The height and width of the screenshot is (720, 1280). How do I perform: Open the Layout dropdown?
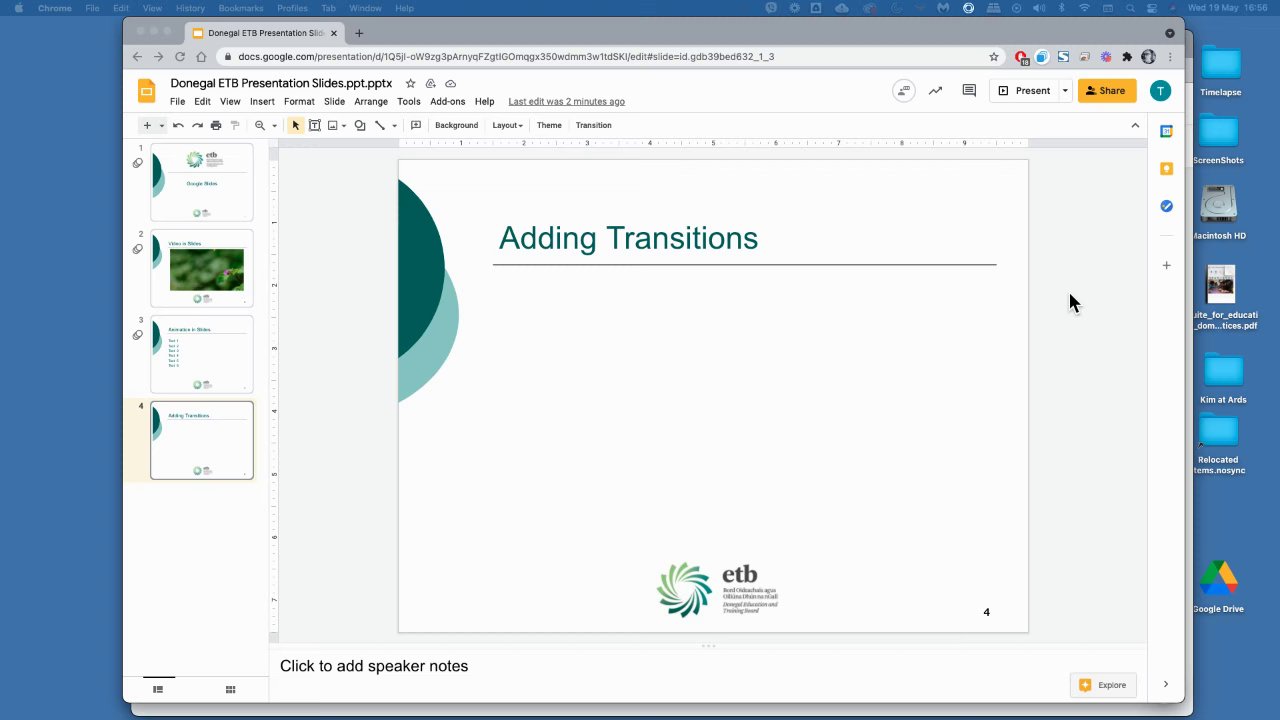(507, 125)
